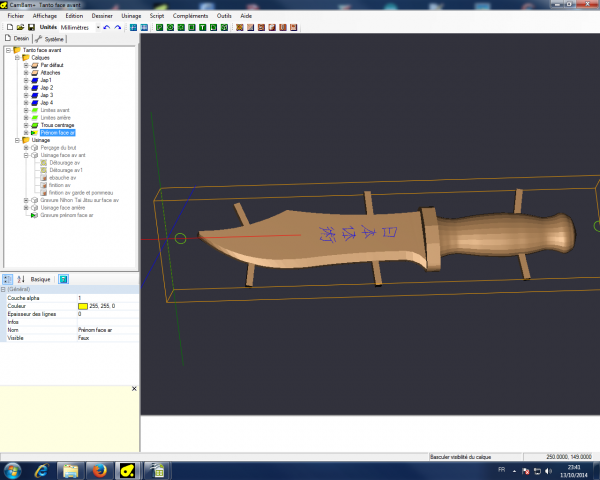Select the Détourage av1 operation
Screen dimensions: 600x480
[66, 170]
